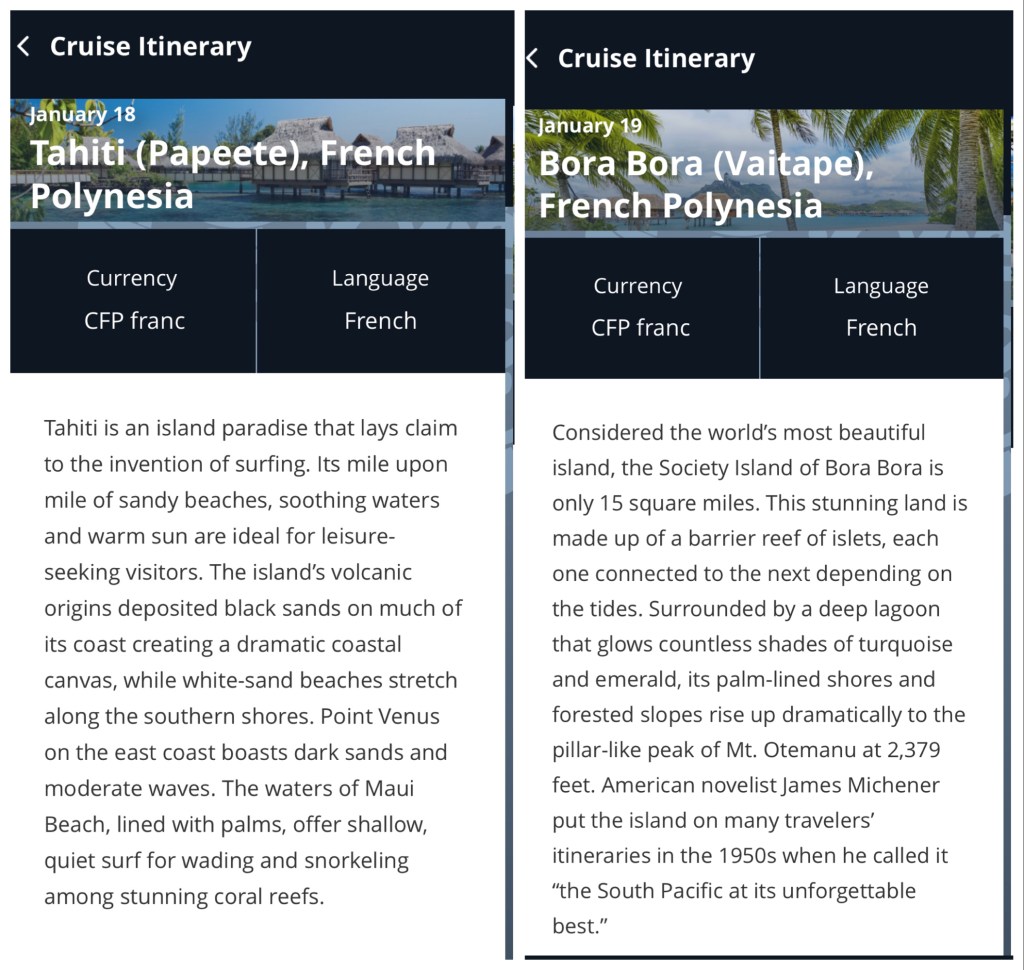Tap the CFP franc value under Tahiti
This screenshot has width=1024, height=970.
coord(134,321)
